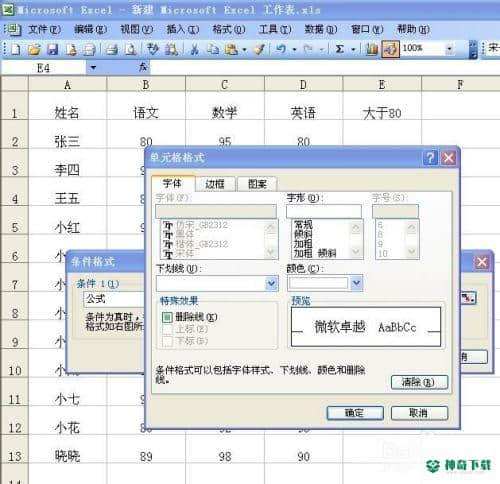Open the 格式 menu

229,29
